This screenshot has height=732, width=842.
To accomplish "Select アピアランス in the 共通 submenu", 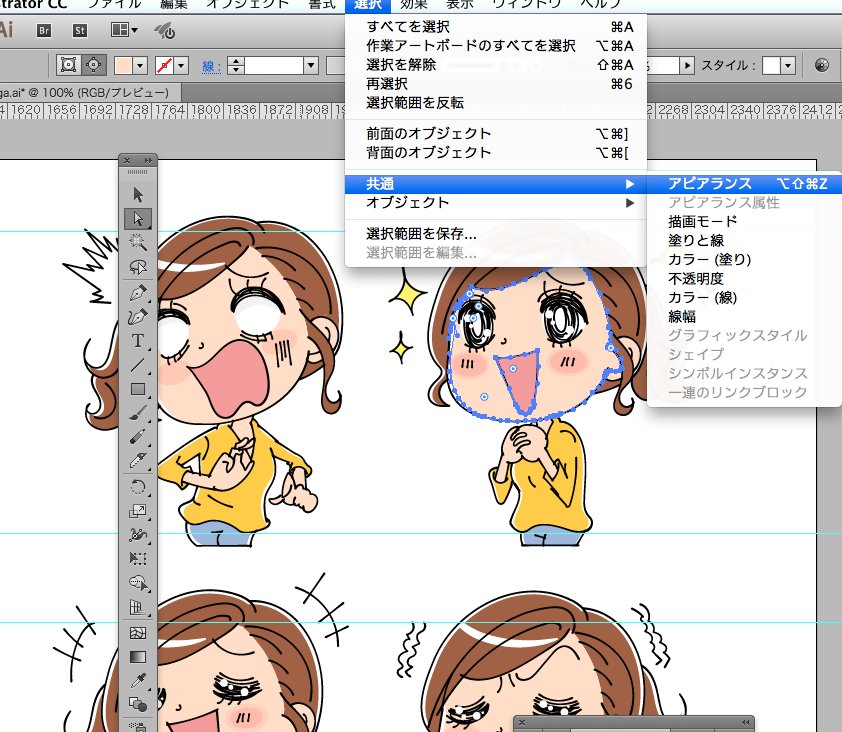I will [744, 184].
